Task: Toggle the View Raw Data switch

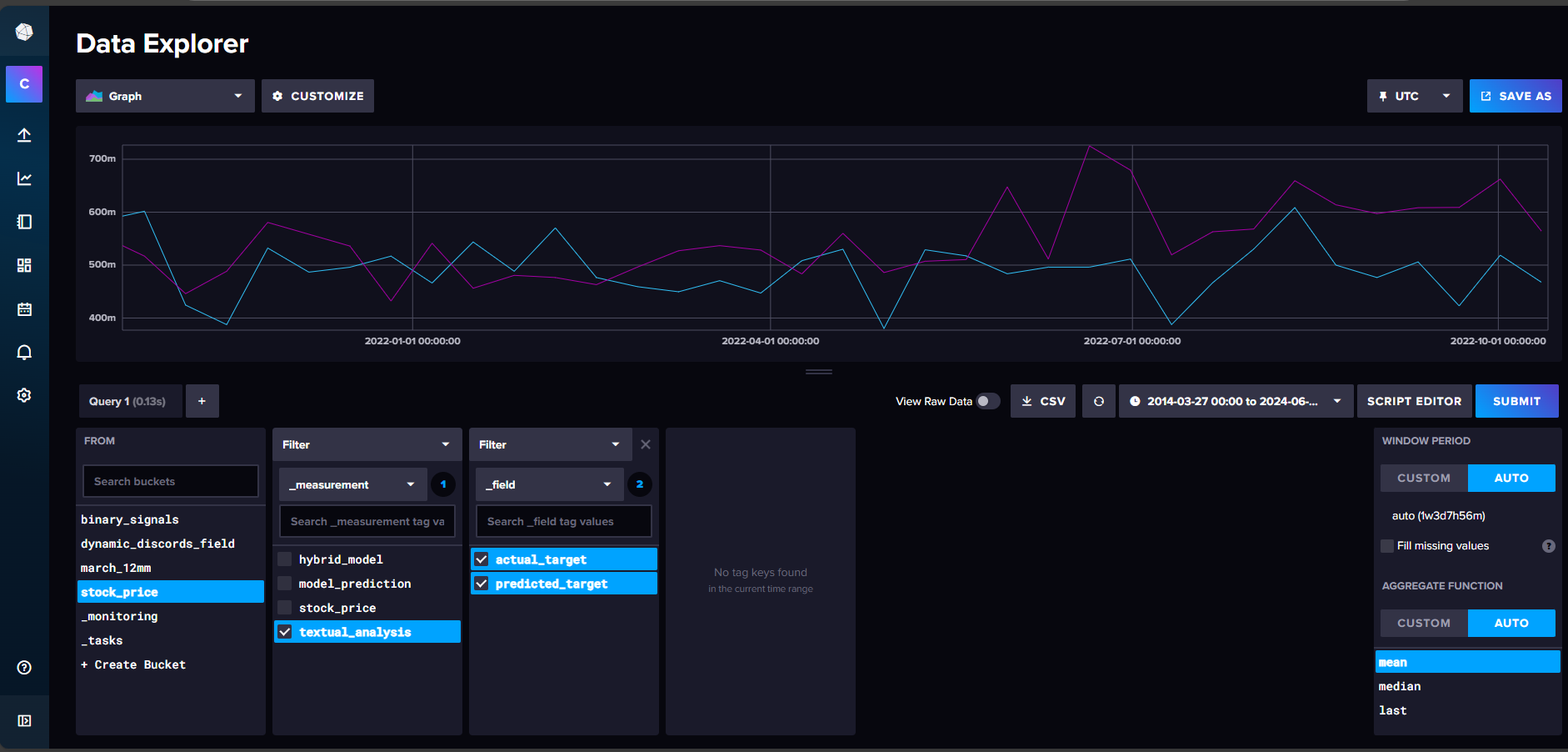Action: [987, 401]
